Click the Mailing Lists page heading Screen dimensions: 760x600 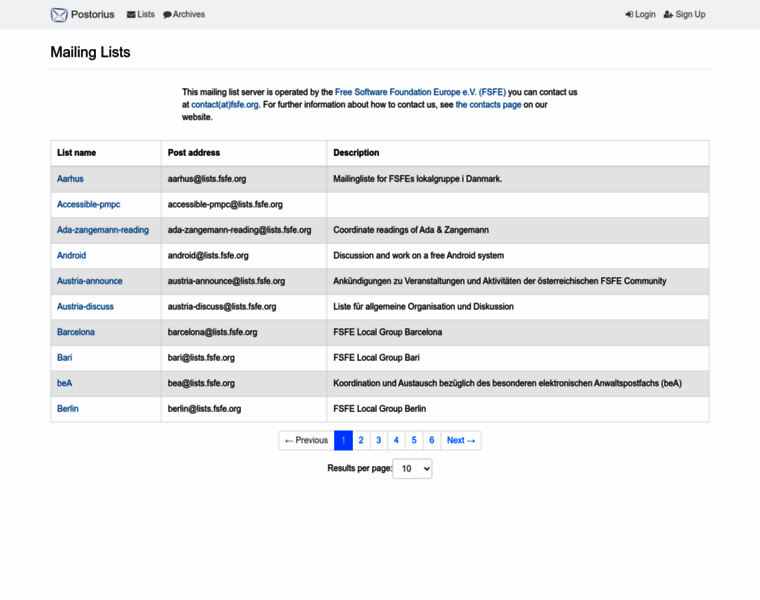[90, 52]
